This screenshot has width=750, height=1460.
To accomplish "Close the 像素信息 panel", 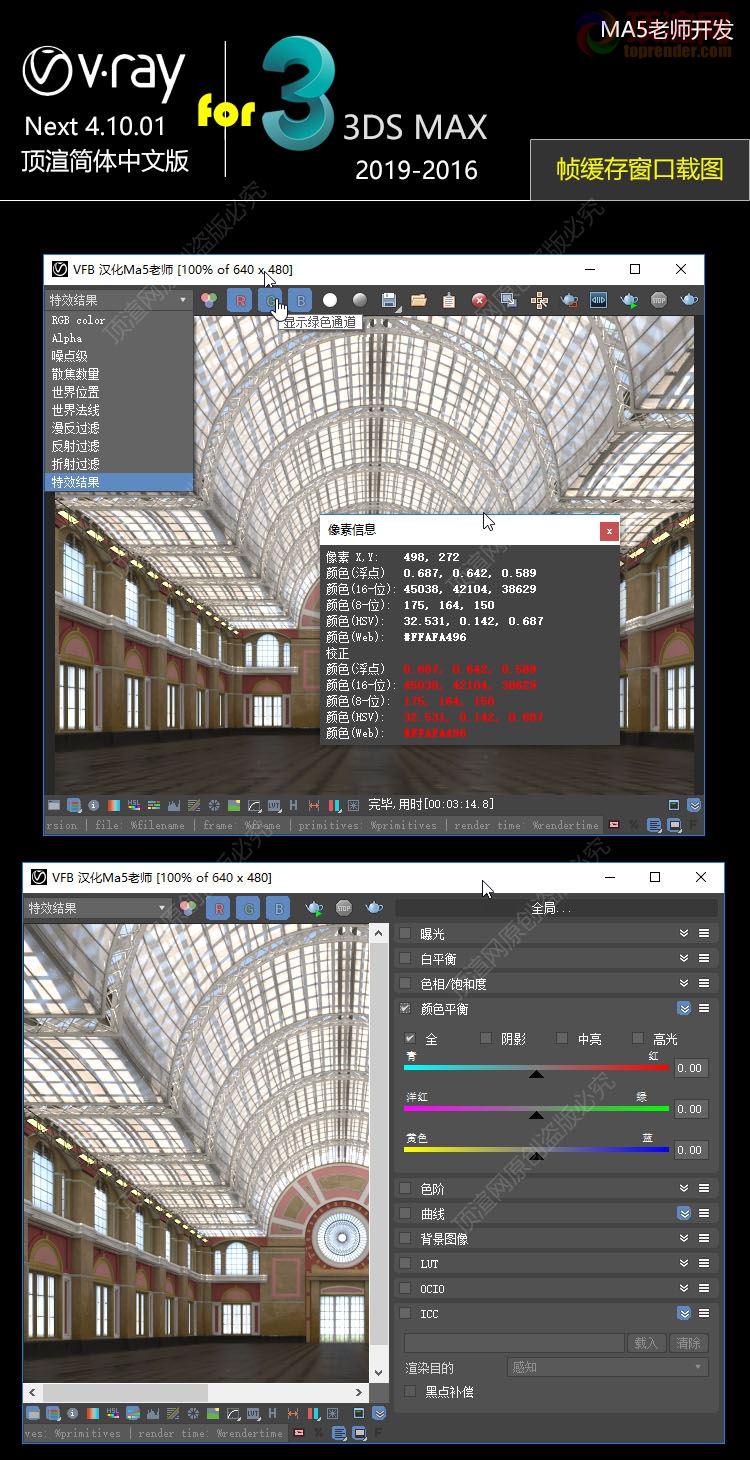I will (x=609, y=531).
